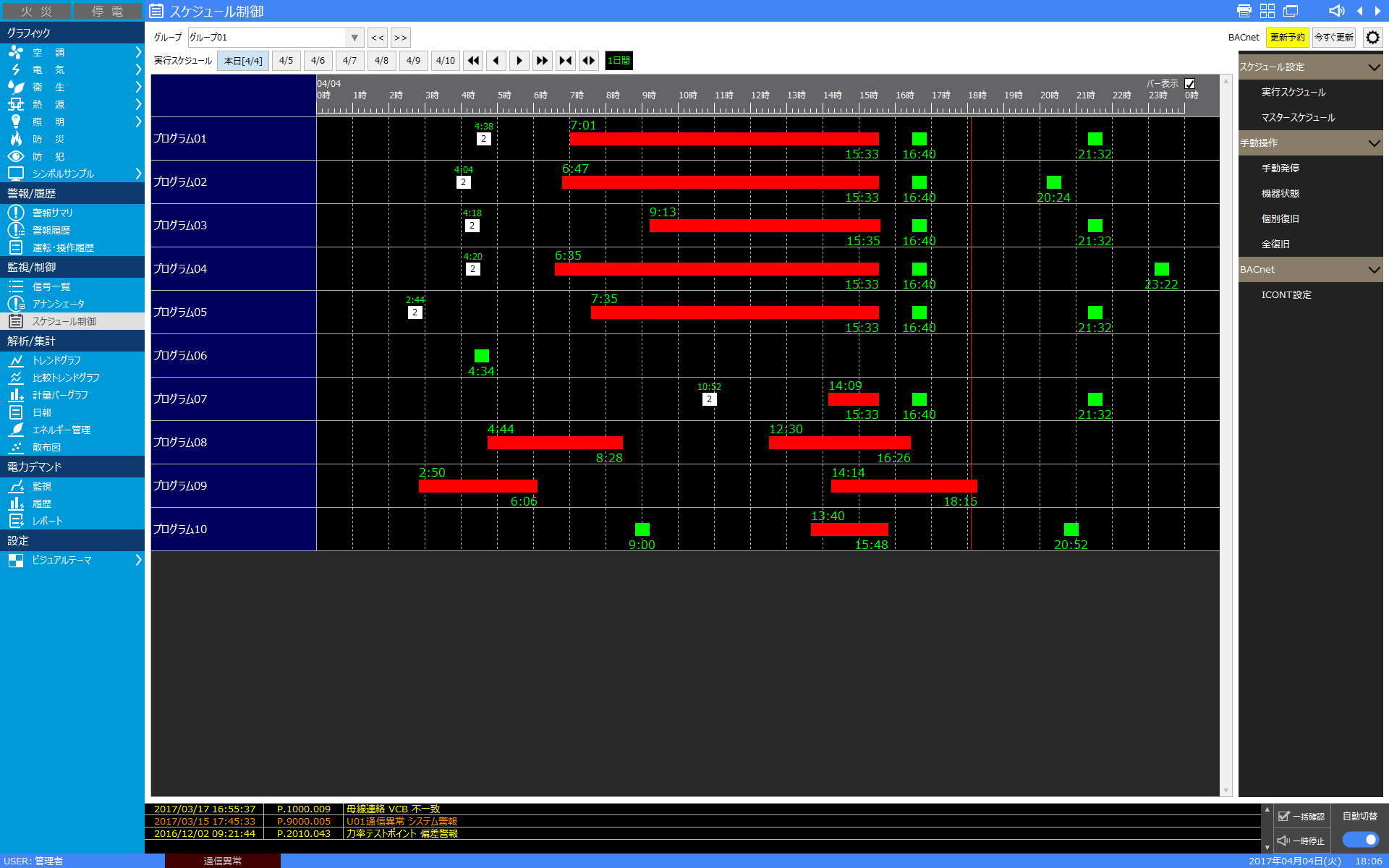
Task: Open 電力デマンド レポート report
Action: point(72,521)
